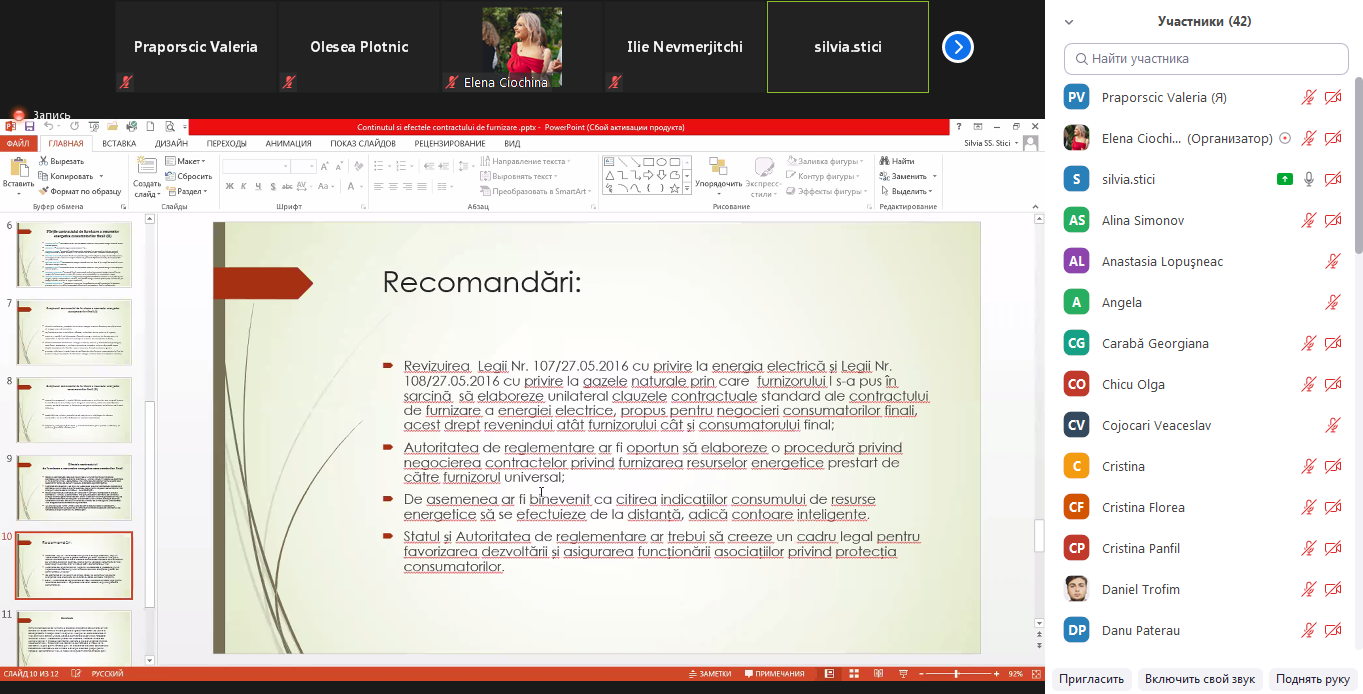
Task: Click the Вырезать cut command
Action: 61,161
